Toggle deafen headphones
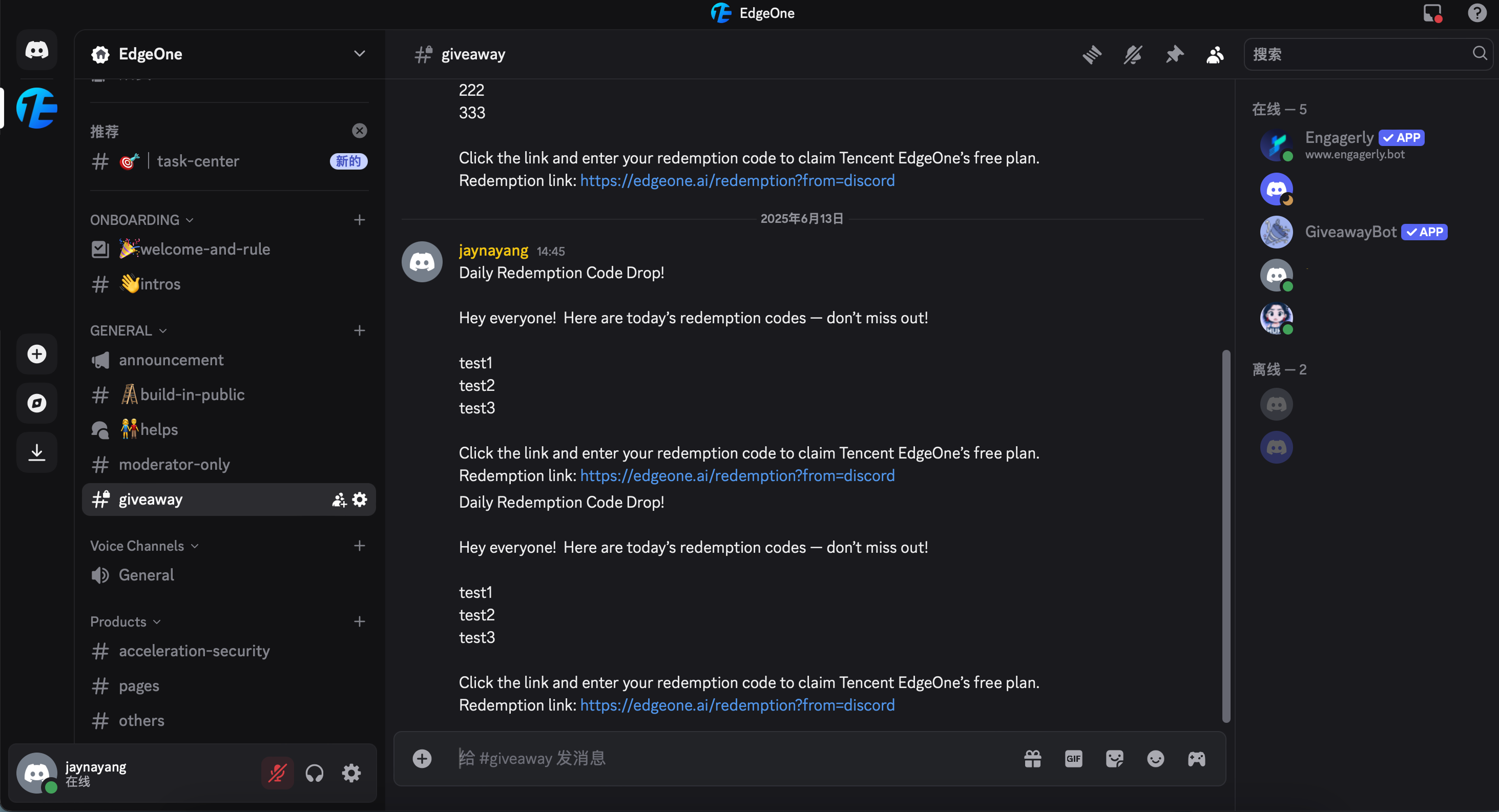 (314, 773)
